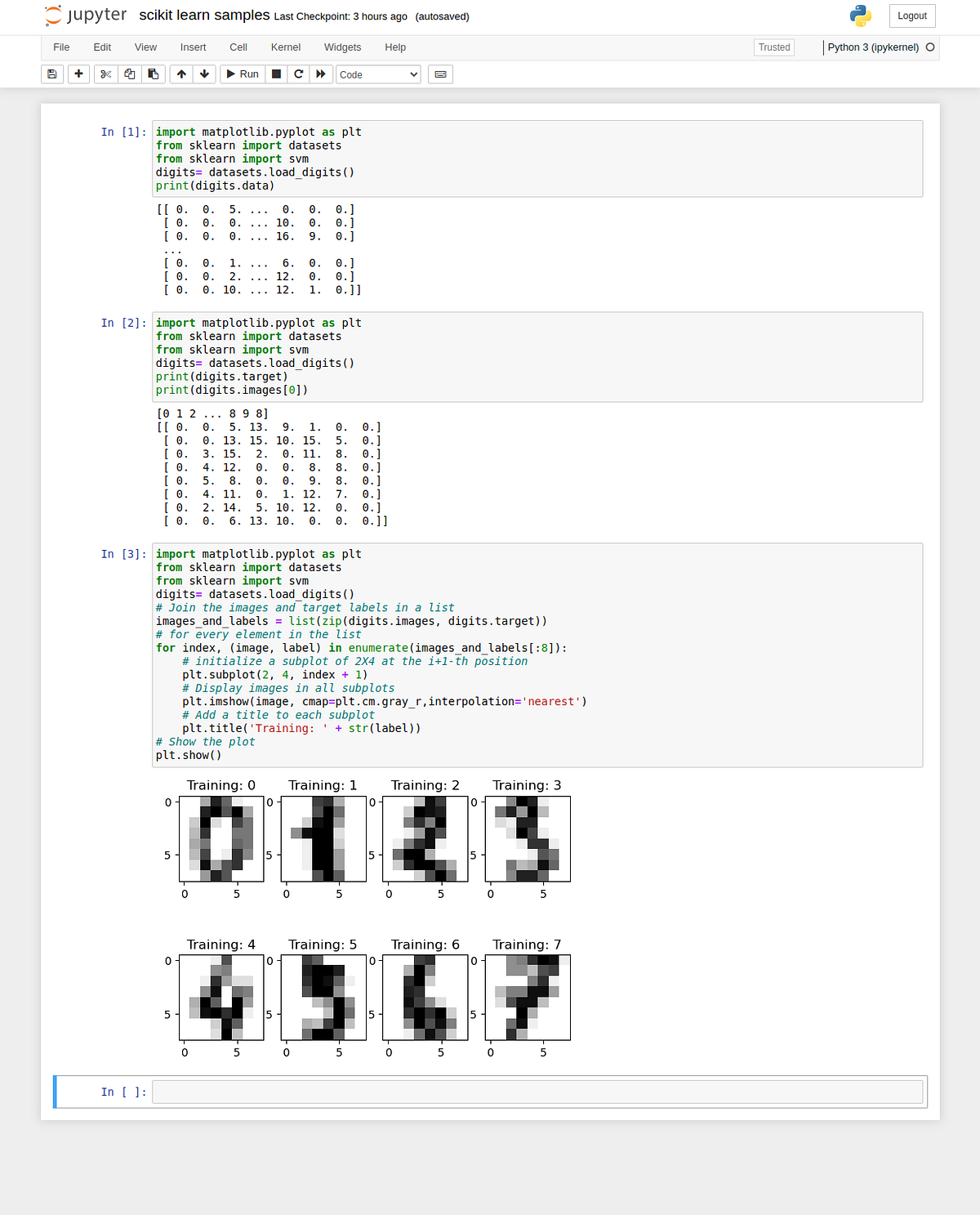
Task: Open the command palette keyboard icon
Action: (x=440, y=74)
